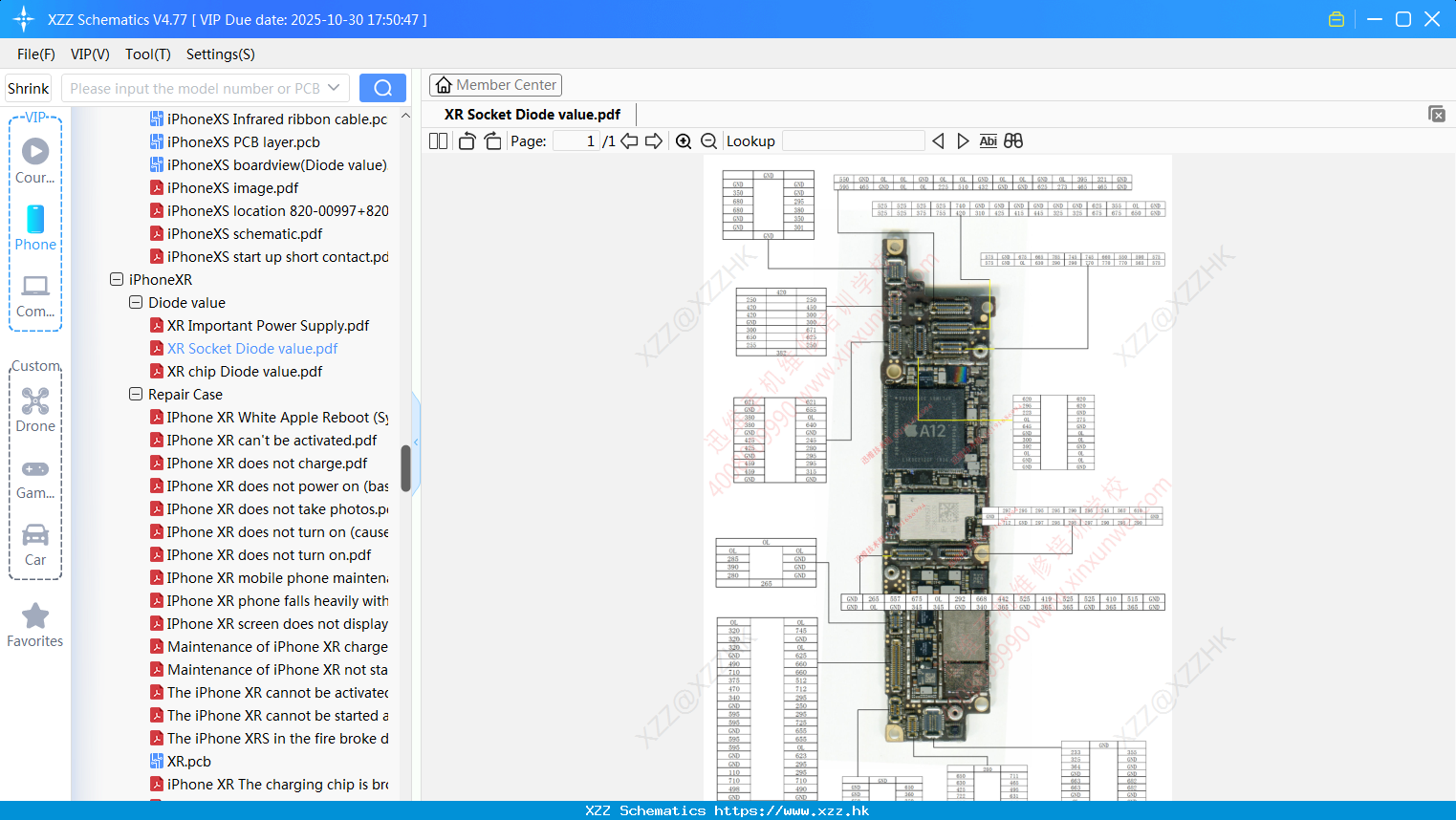1456x820 pixels.
Task: Click the Shrink button
Action: click(x=29, y=88)
